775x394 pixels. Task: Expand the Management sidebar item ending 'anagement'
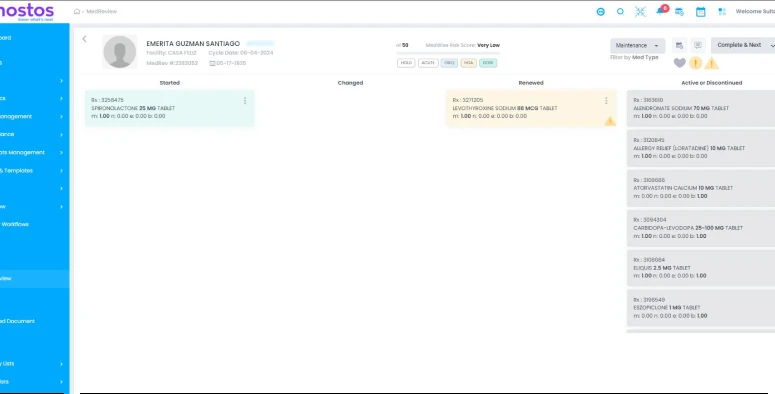61,117
